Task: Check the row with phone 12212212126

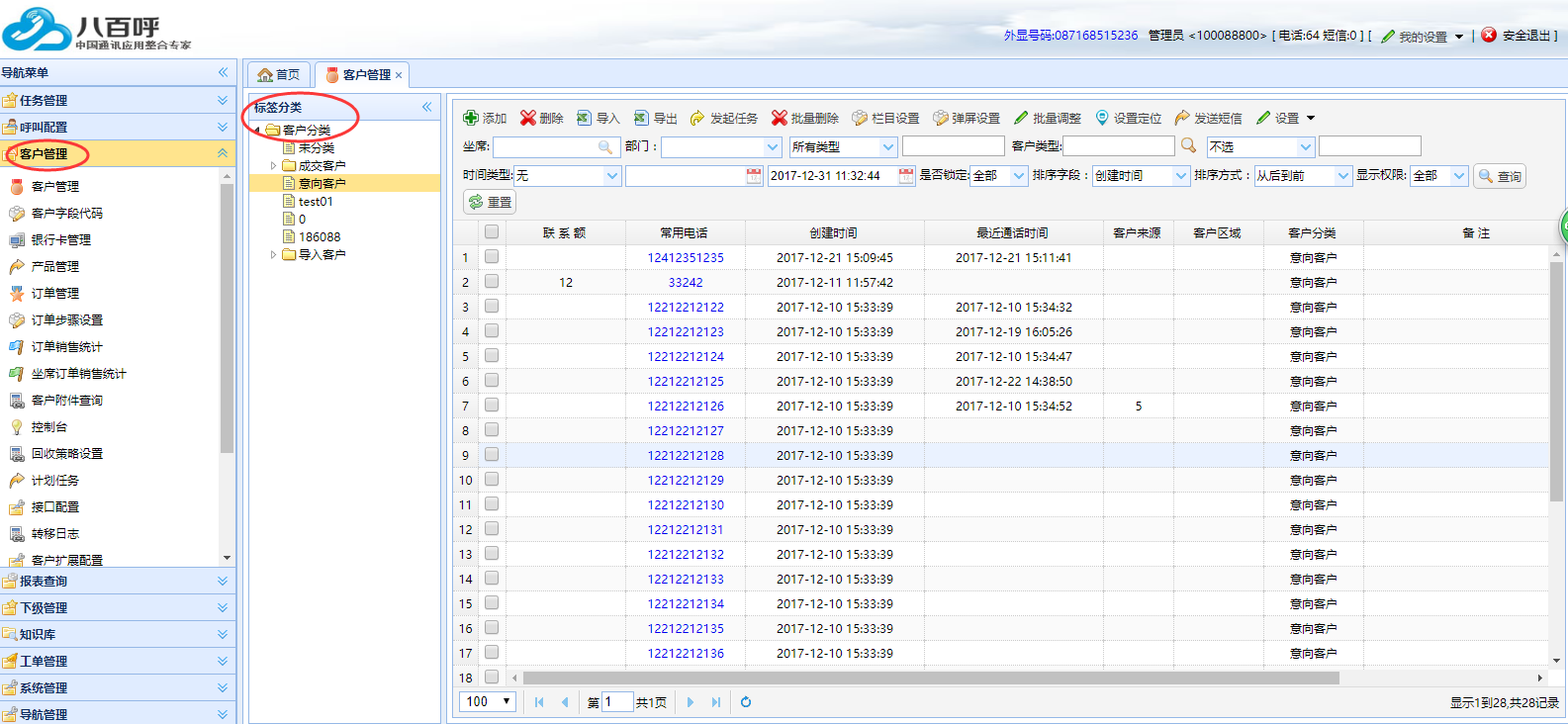Action: tap(492, 406)
